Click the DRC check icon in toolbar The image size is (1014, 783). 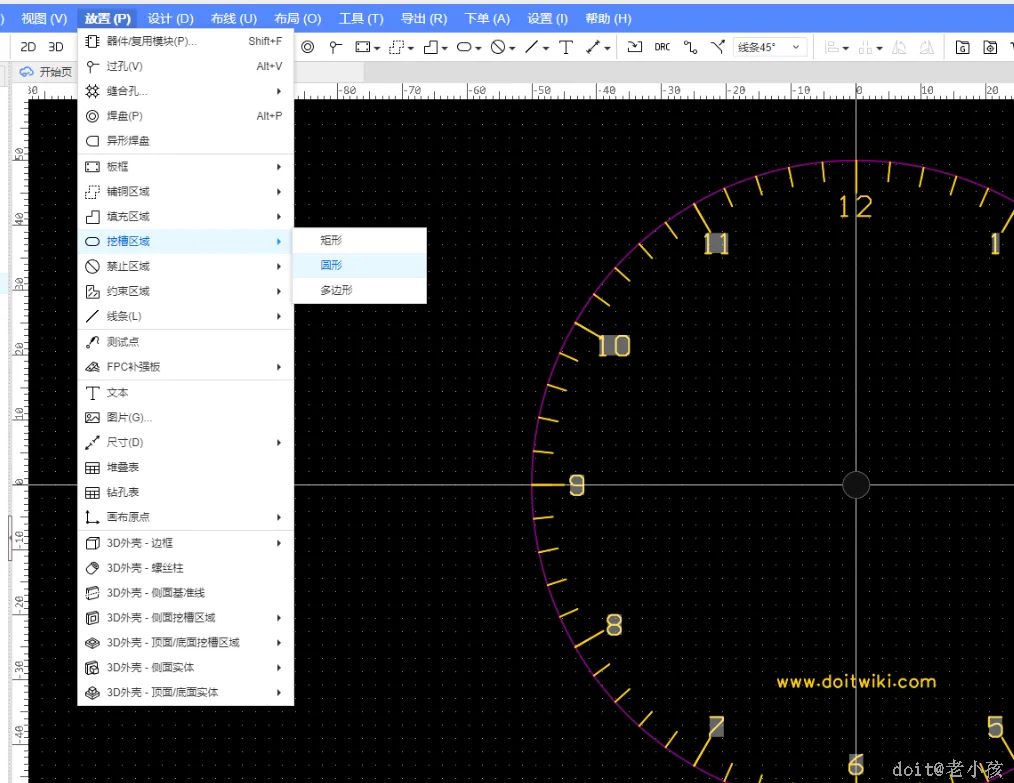click(662, 47)
